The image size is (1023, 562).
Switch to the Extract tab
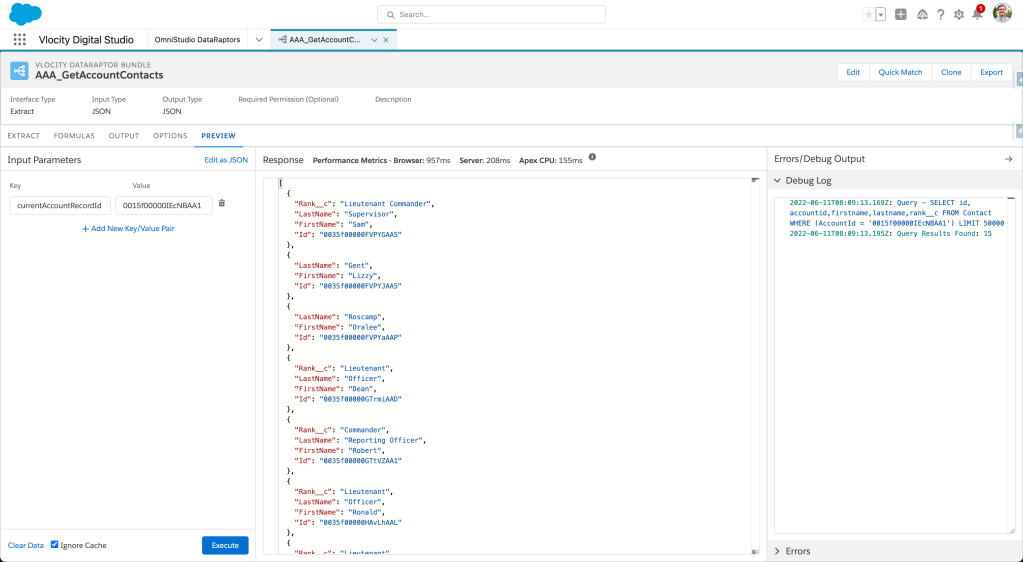(x=24, y=136)
